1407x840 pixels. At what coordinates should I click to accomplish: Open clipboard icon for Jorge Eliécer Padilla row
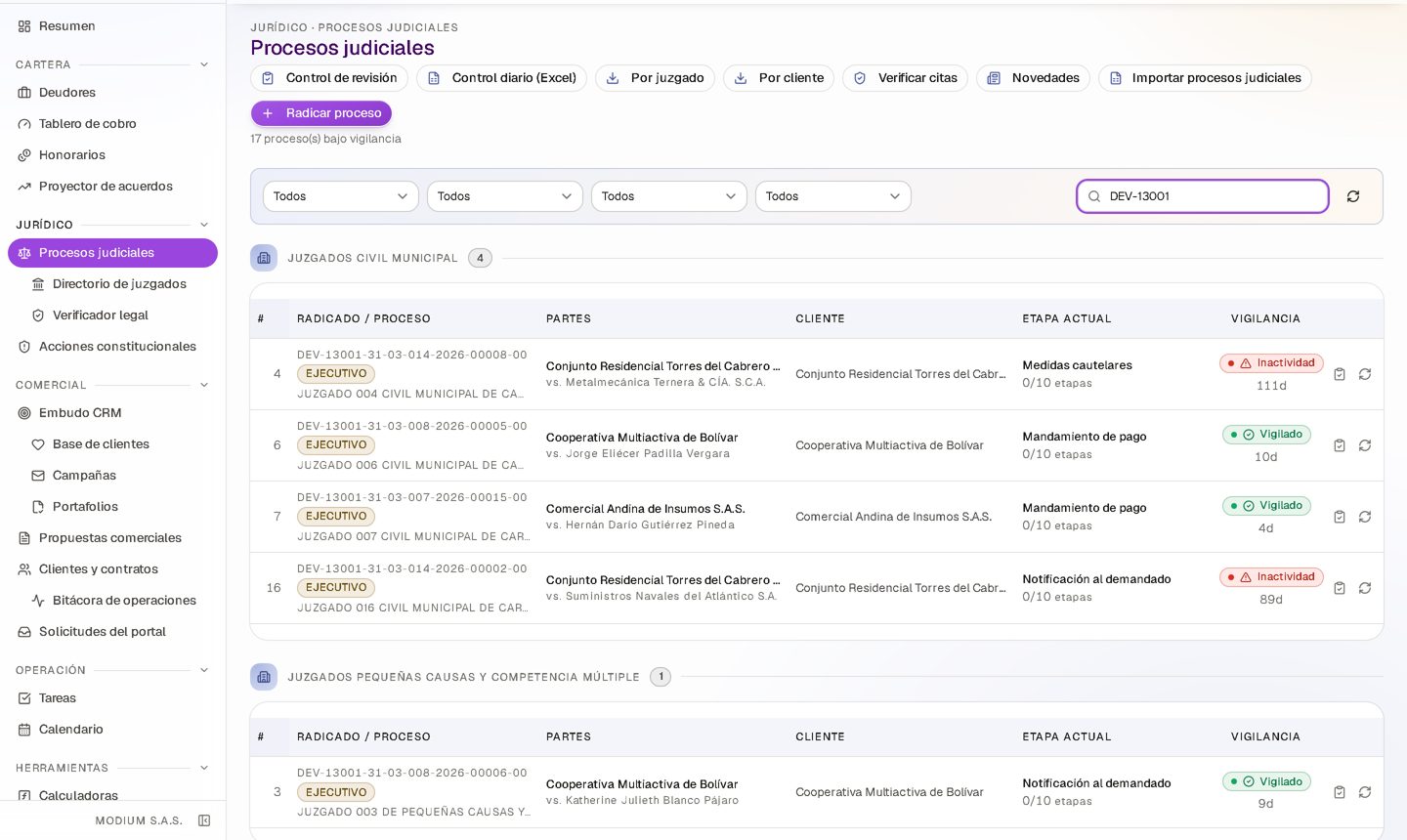pos(1340,445)
